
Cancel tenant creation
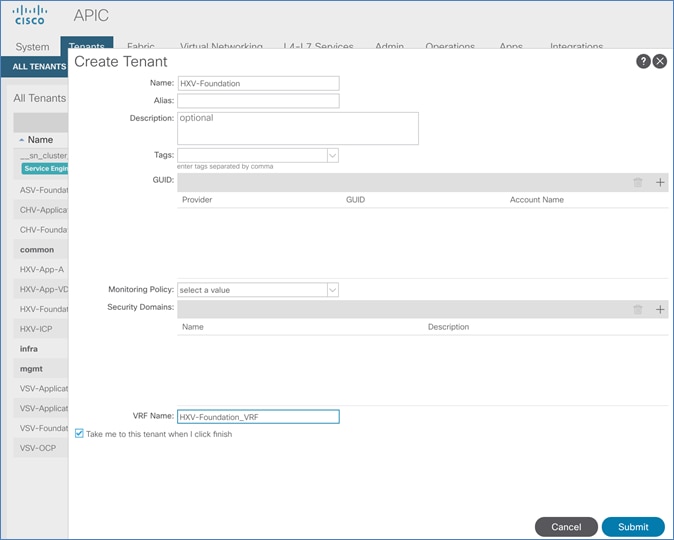pyautogui.click(x=566, y=527)
